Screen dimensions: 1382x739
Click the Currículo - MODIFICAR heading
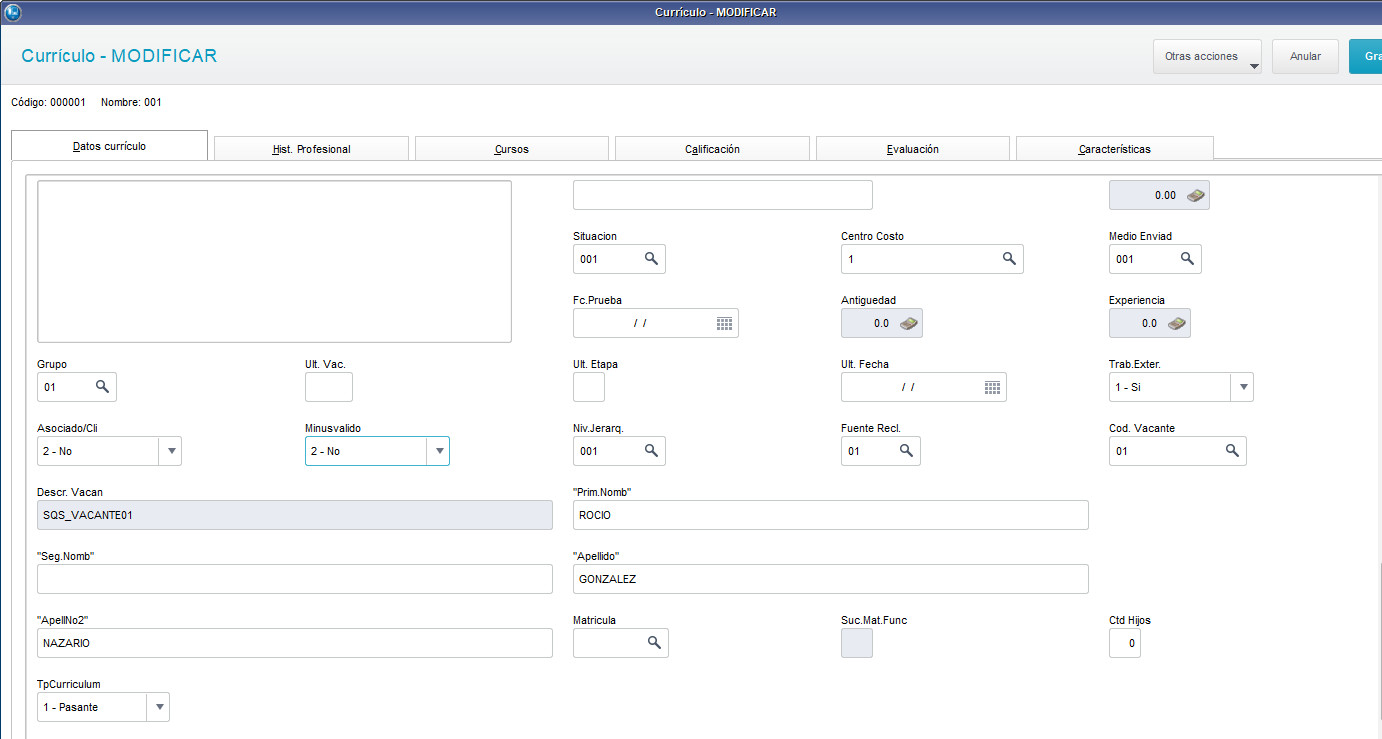click(x=119, y=56)
